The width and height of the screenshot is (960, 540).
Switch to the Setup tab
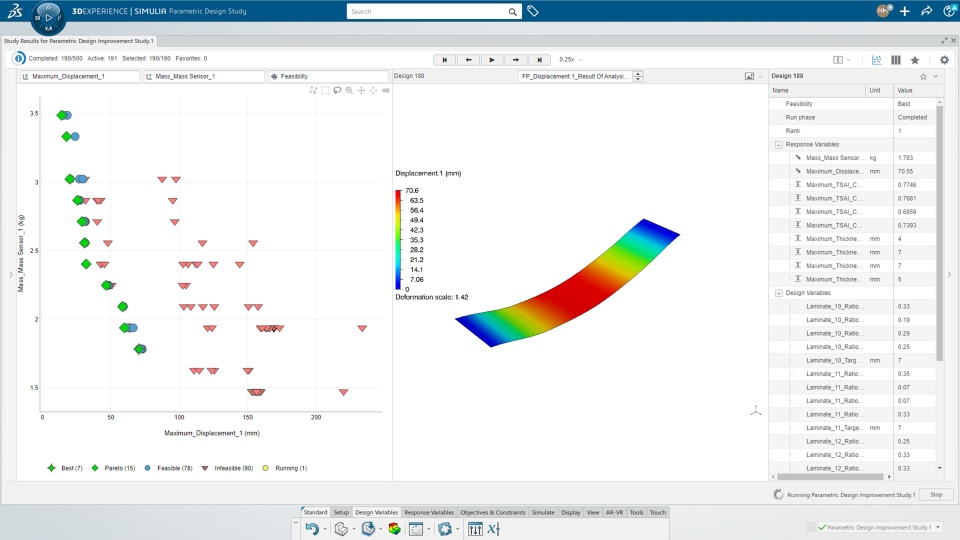(341, 512)
